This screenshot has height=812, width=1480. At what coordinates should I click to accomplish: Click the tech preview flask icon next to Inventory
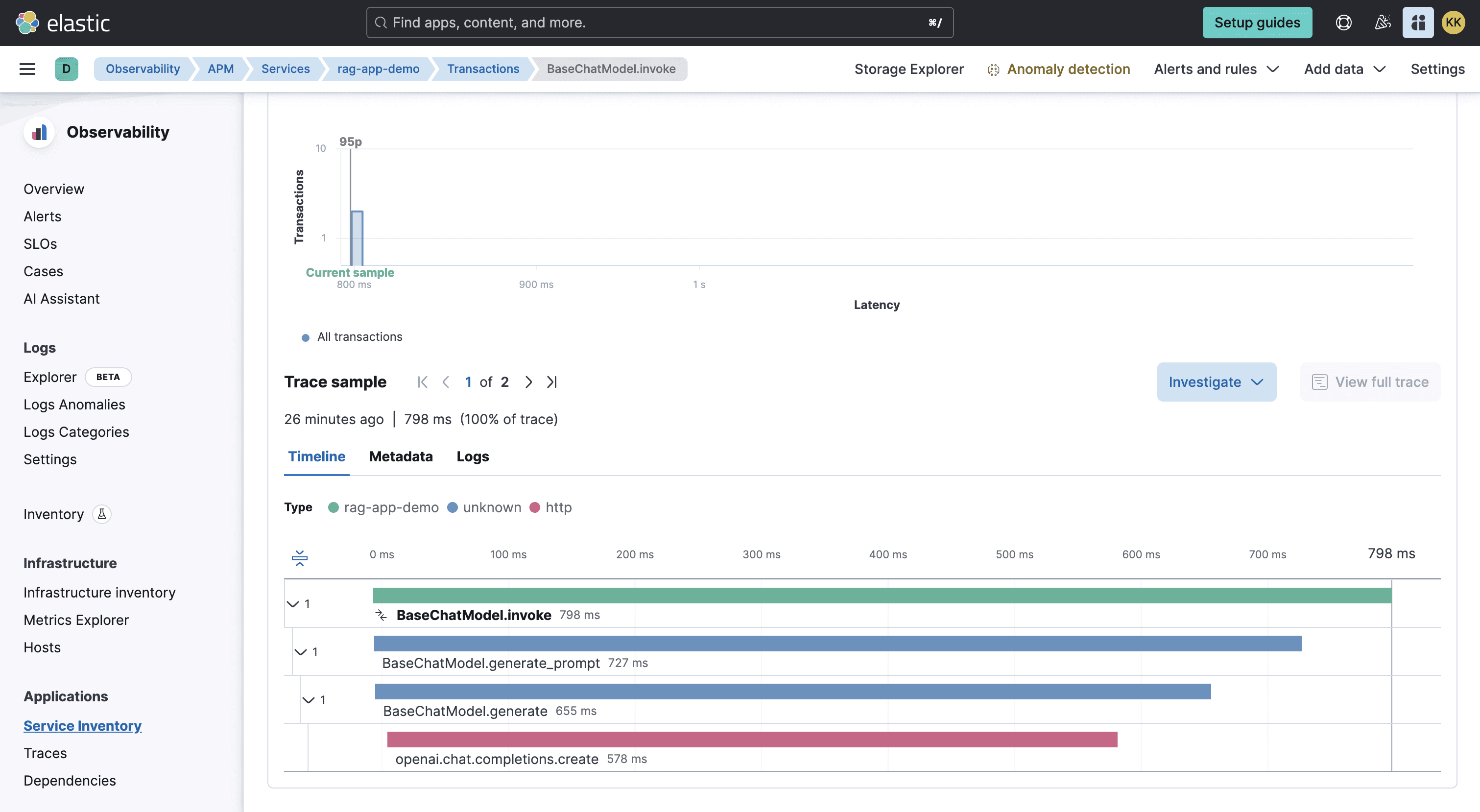point(102,514)
